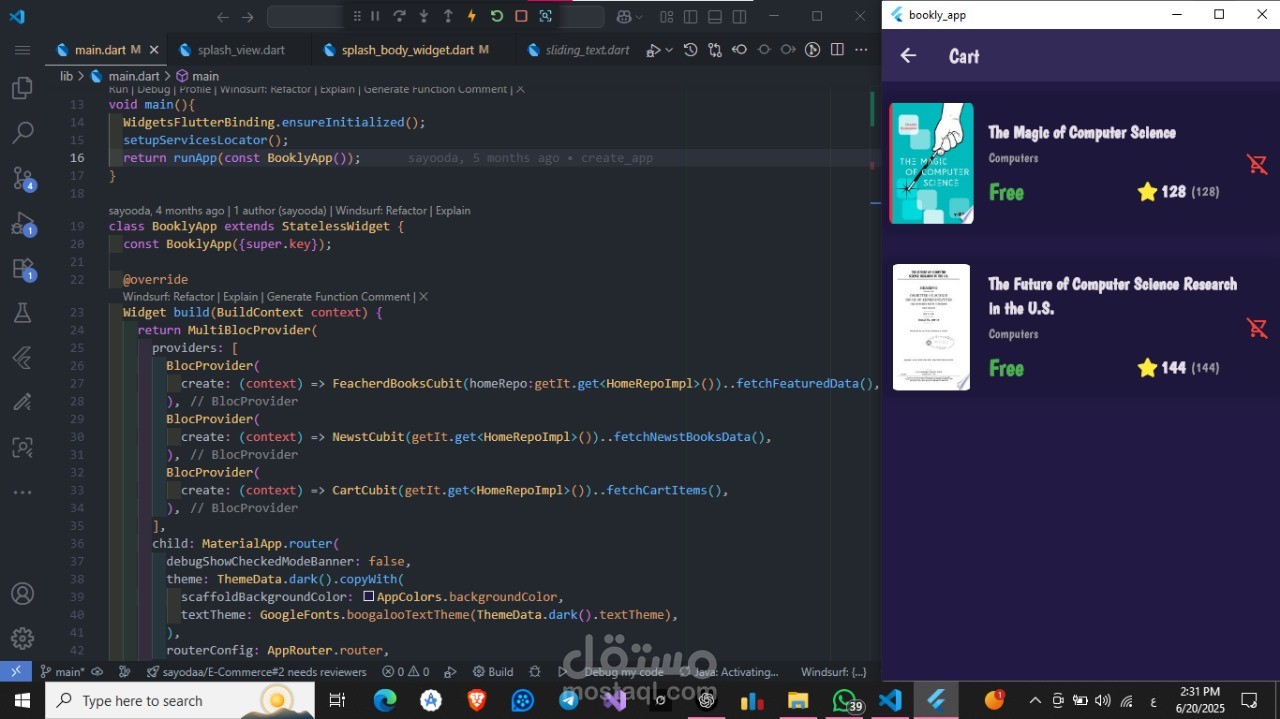Open The Magic of Computer Science book cover
Screen dimensions: 1280x719
click(x=931, y=163)
